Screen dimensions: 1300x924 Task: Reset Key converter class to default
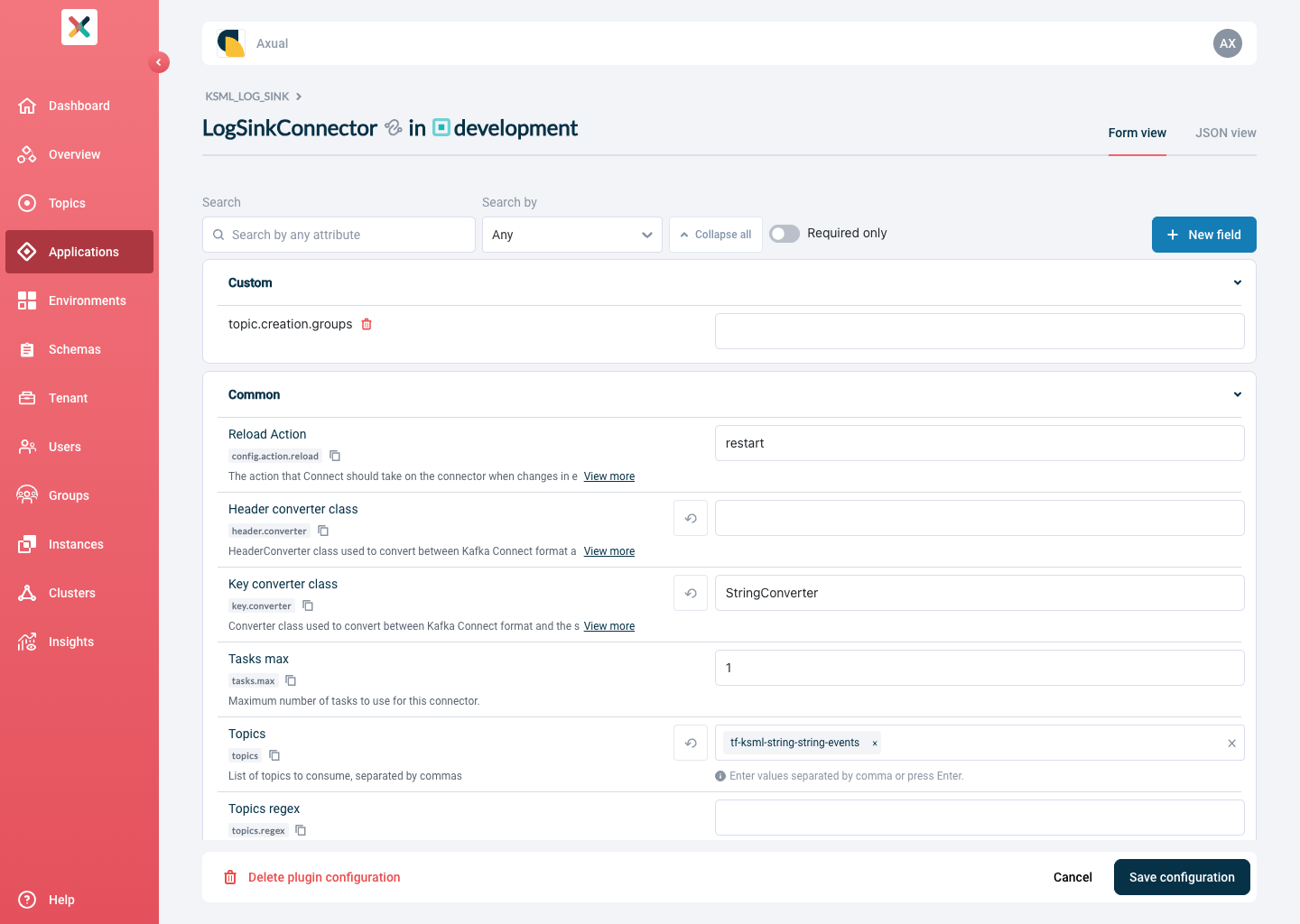(691, 593)
